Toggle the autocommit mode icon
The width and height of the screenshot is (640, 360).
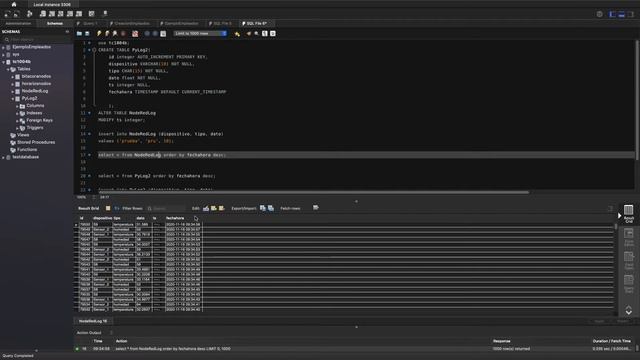tap(163, 33)
